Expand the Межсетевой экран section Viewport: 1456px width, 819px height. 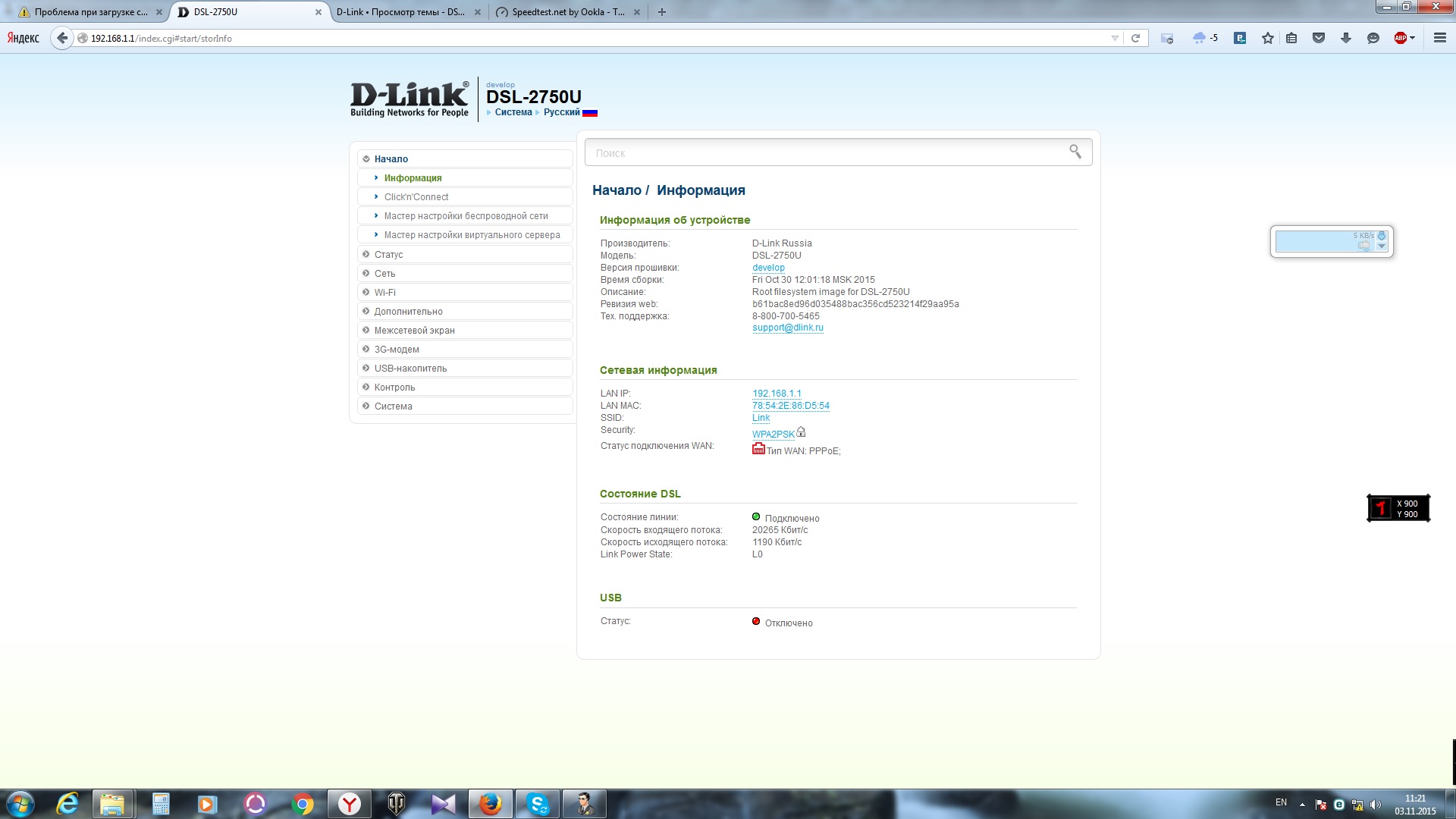pyautogui.click(x=414, y=331)
